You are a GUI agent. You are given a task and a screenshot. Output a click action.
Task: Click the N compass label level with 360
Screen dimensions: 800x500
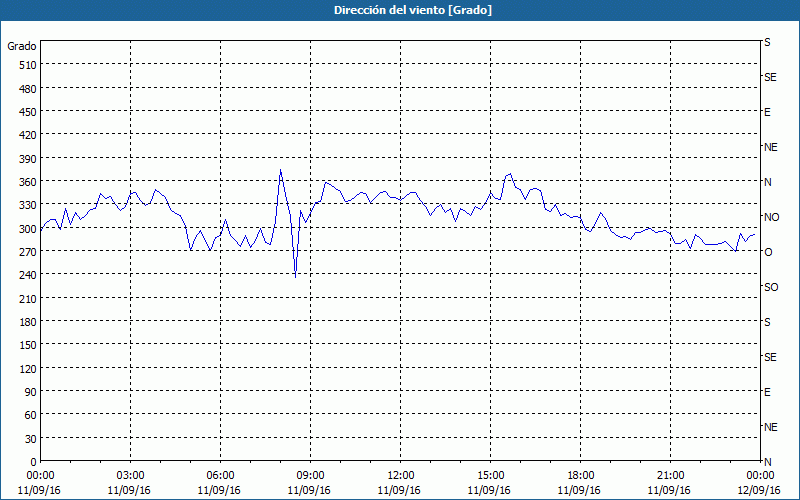tap(767, 182)
